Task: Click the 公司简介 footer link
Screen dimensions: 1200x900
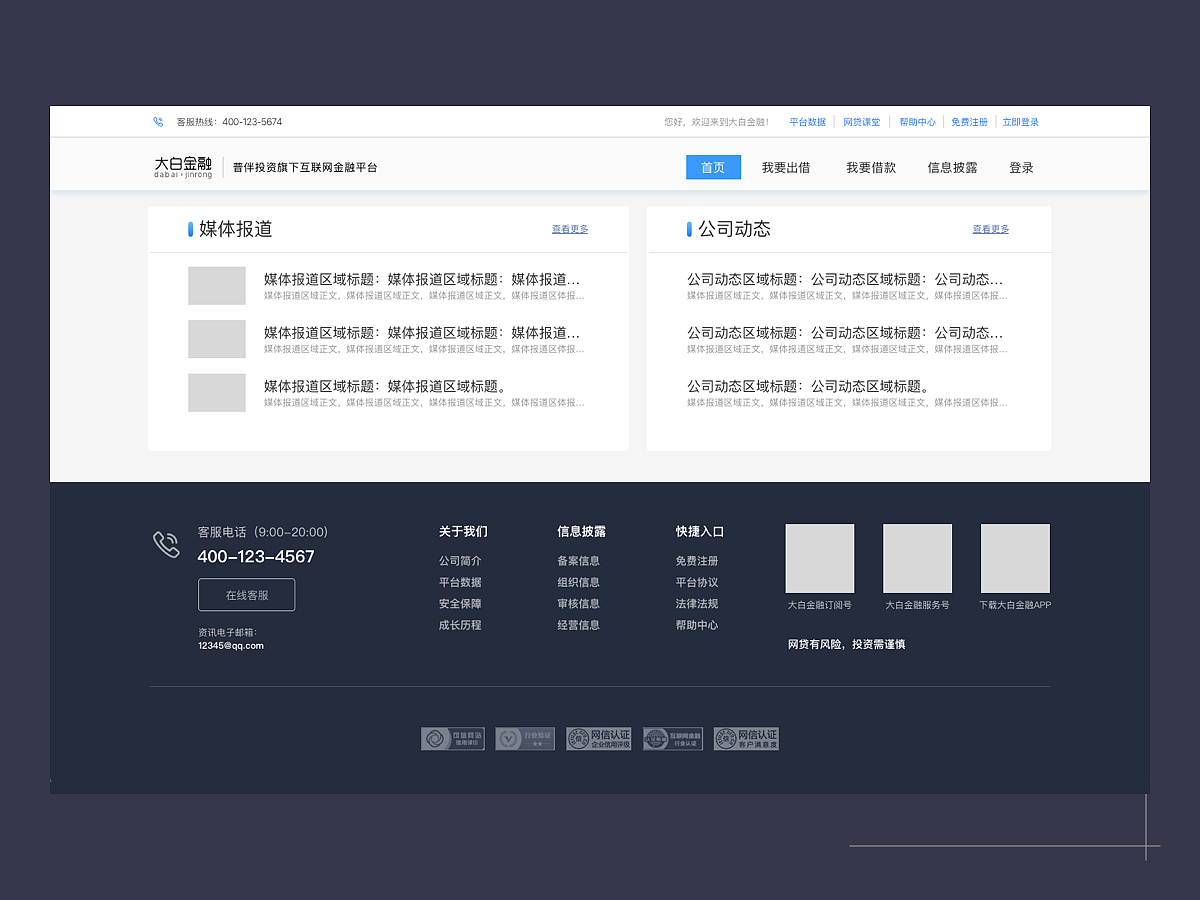Action: coord(461,560)
